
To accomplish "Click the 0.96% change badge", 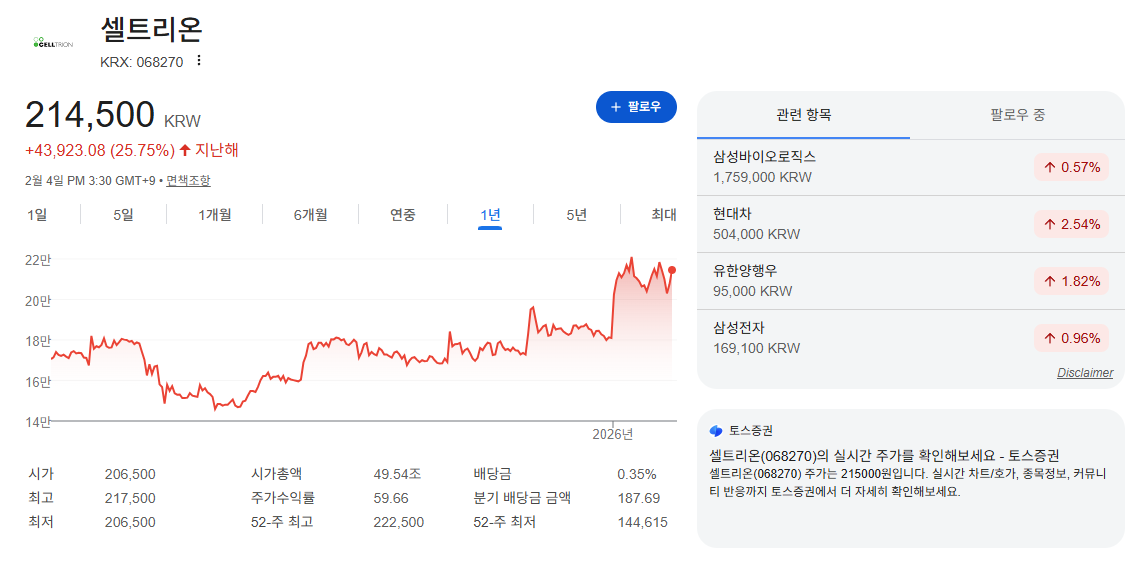I will (x=1072, y=338).
